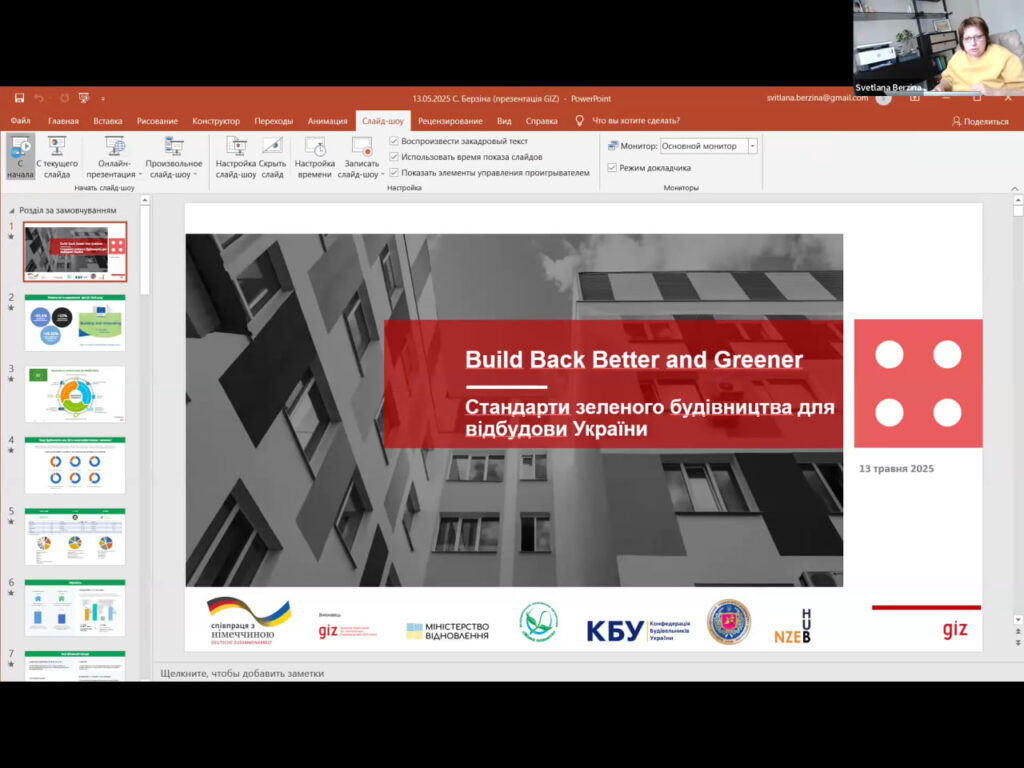The width and height of the screenshot is (1024, 768).
Task: Select slide 3 thumbnail
Action: (75, 394)
